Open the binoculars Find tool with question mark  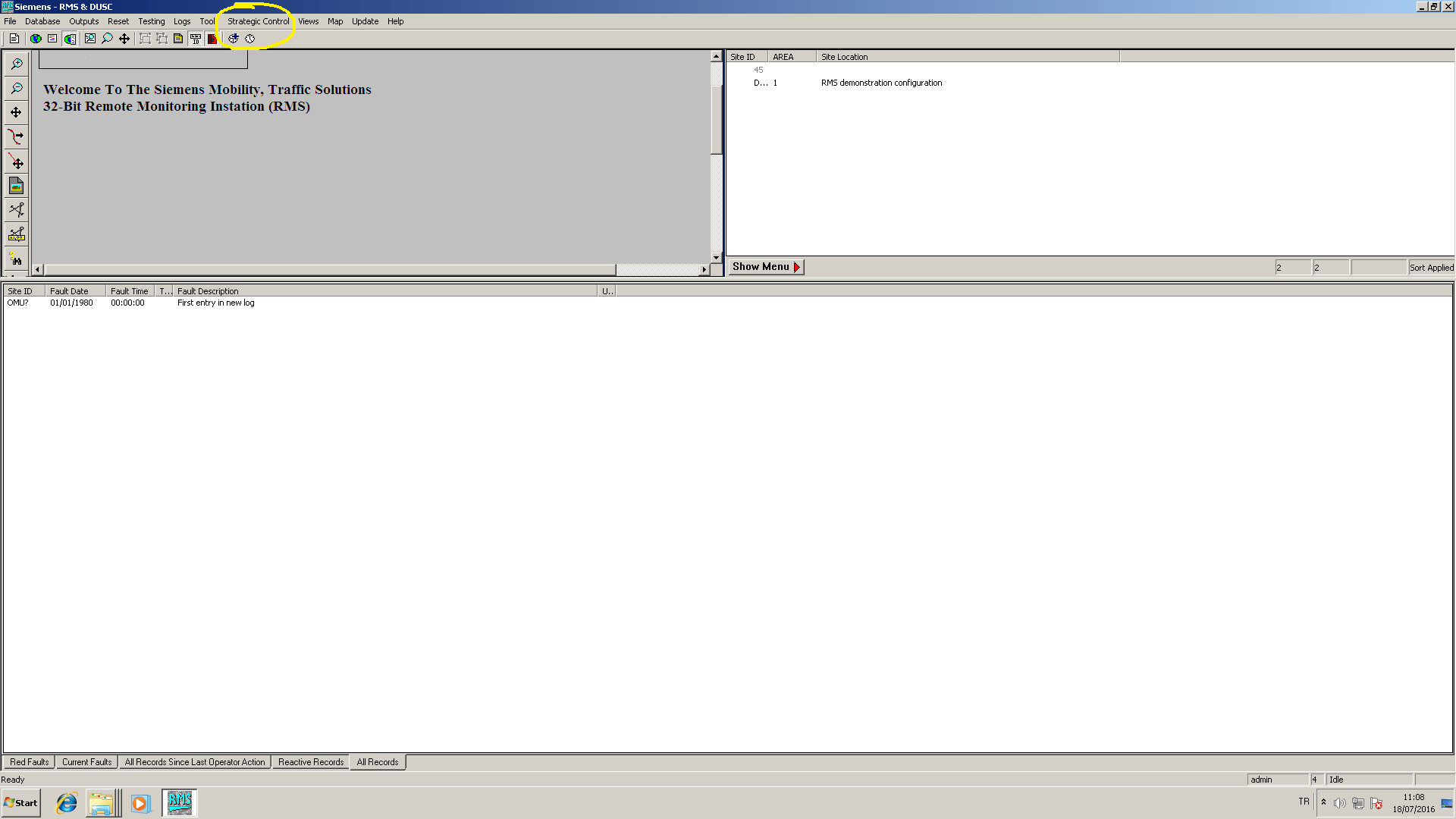16,258
